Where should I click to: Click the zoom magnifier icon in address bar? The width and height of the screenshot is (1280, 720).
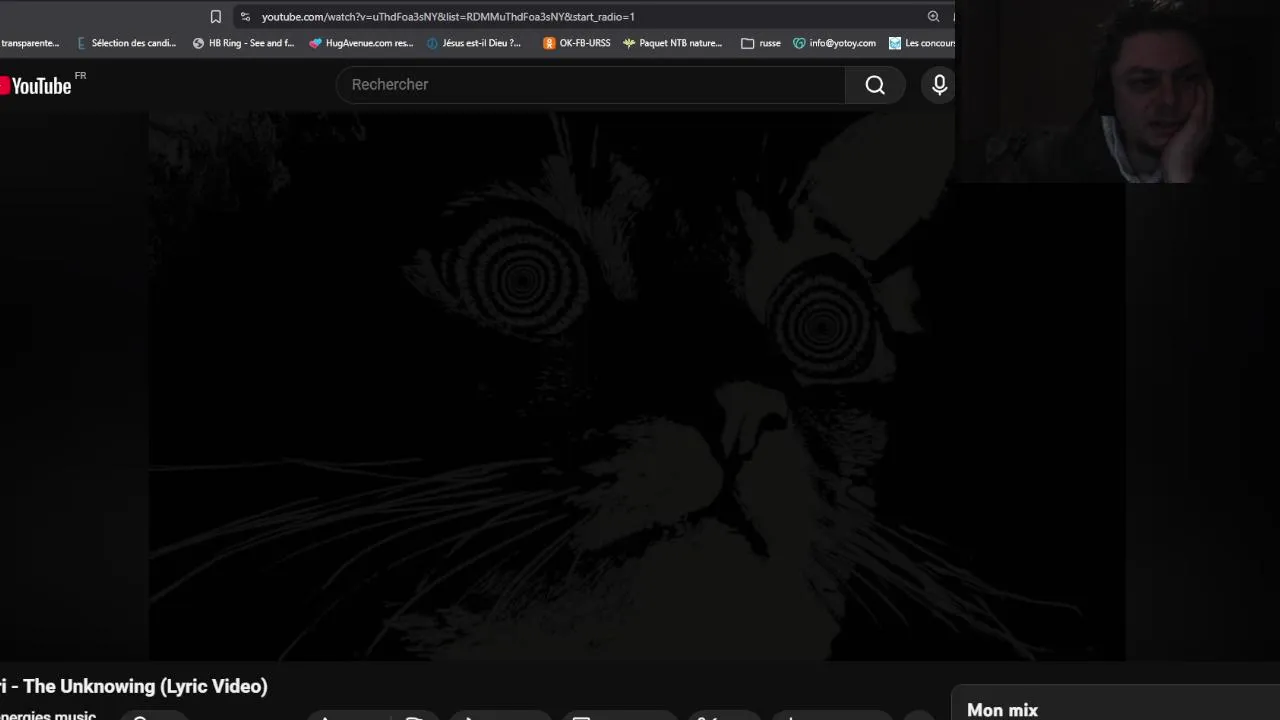[x=933, y=16]
